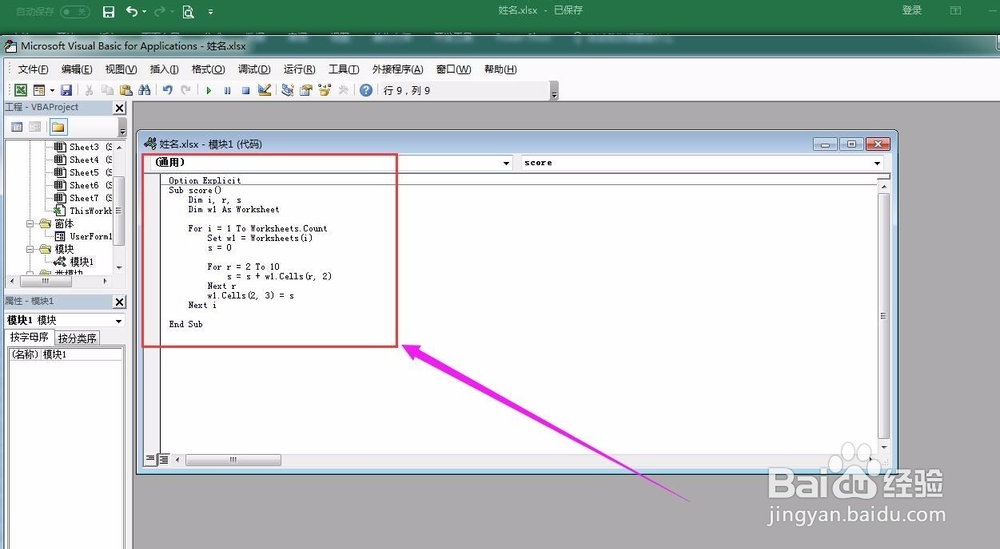1000x549 pixels.
Task: Pause execution with the Break icon
Action: point(227,91)
